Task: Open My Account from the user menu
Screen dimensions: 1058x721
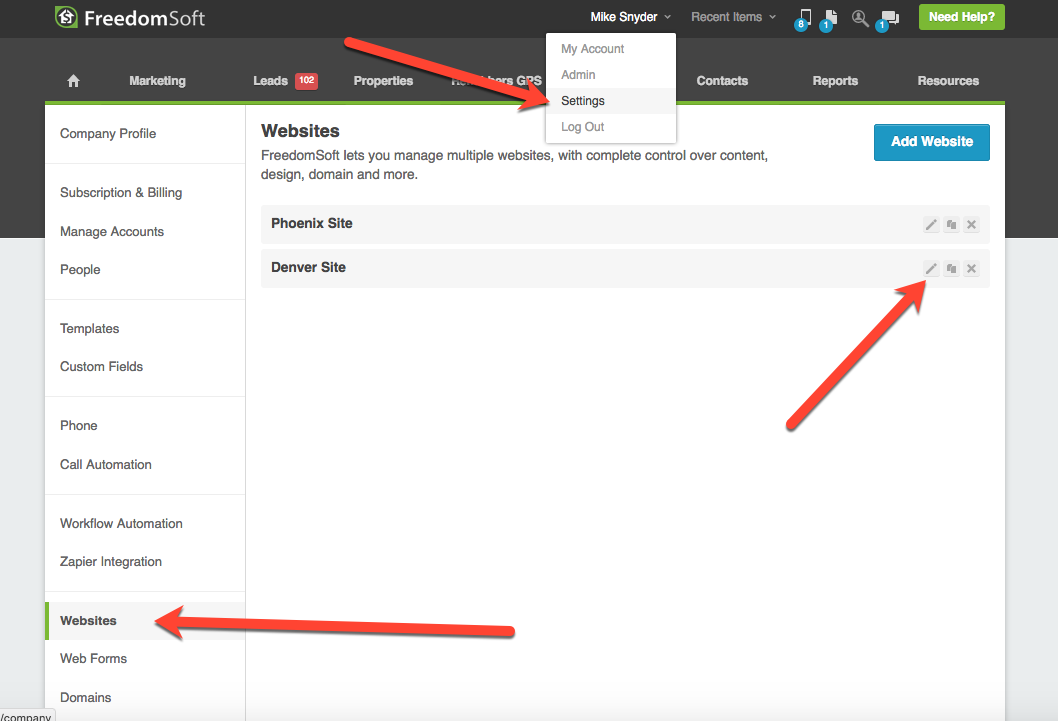Action: (592, 49)
